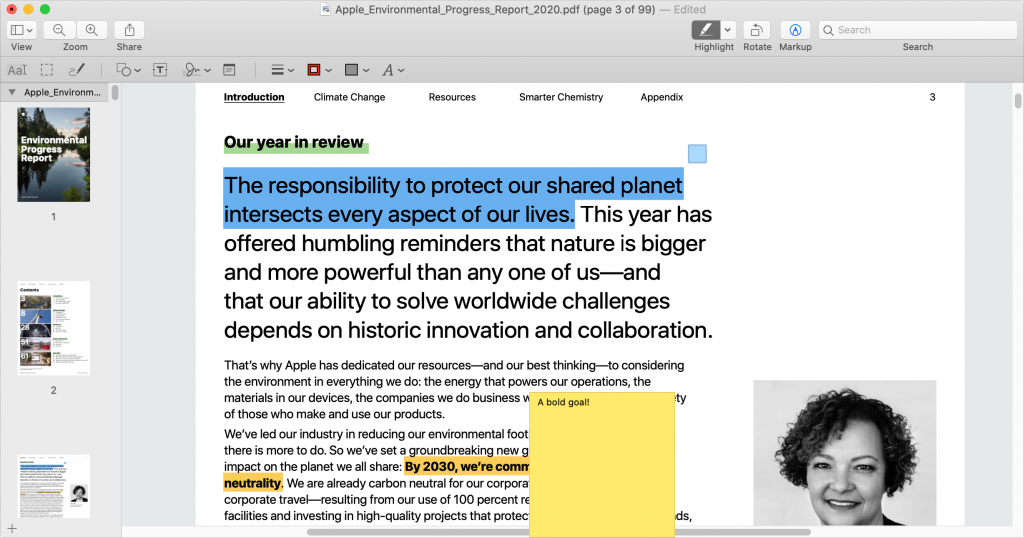Rotate the page with the Rotate button
The width and height of the screenshot is (1024, 538).
click(757, 30)
